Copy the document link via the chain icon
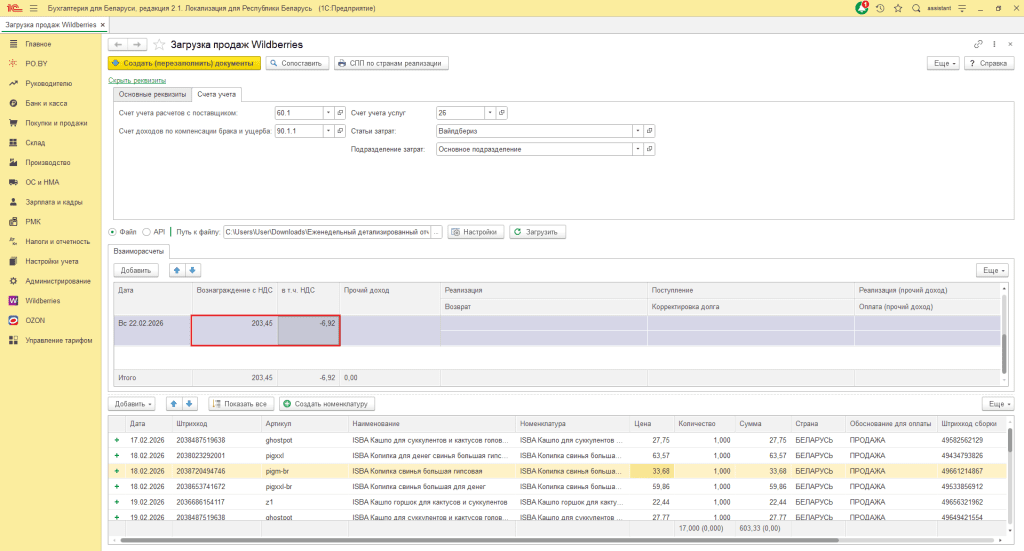 pos(978,45)
